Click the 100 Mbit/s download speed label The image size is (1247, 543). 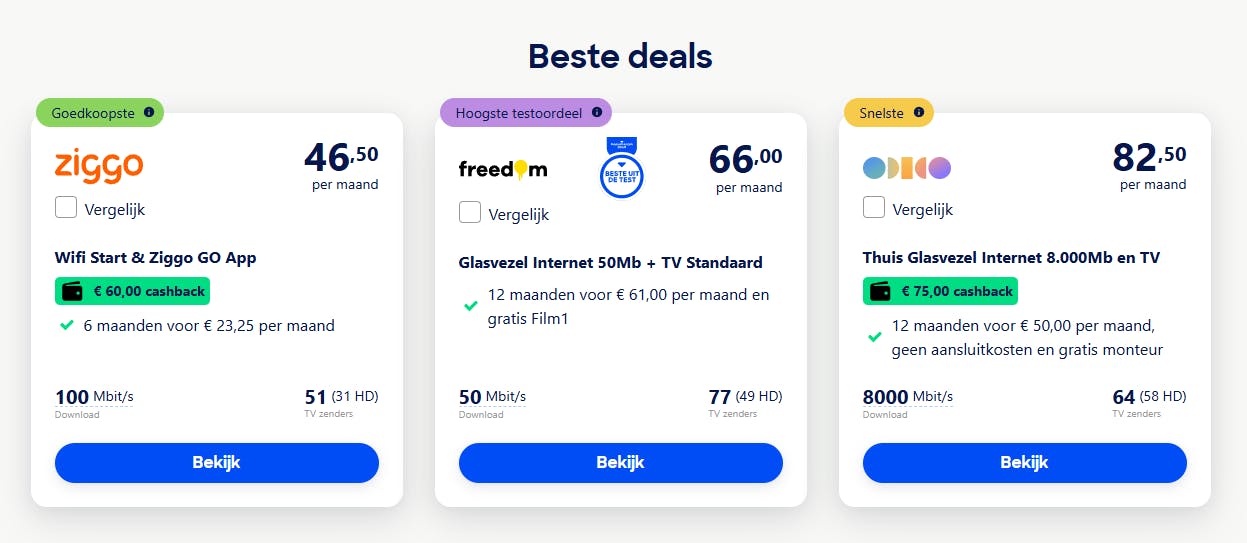click(94, 398)
